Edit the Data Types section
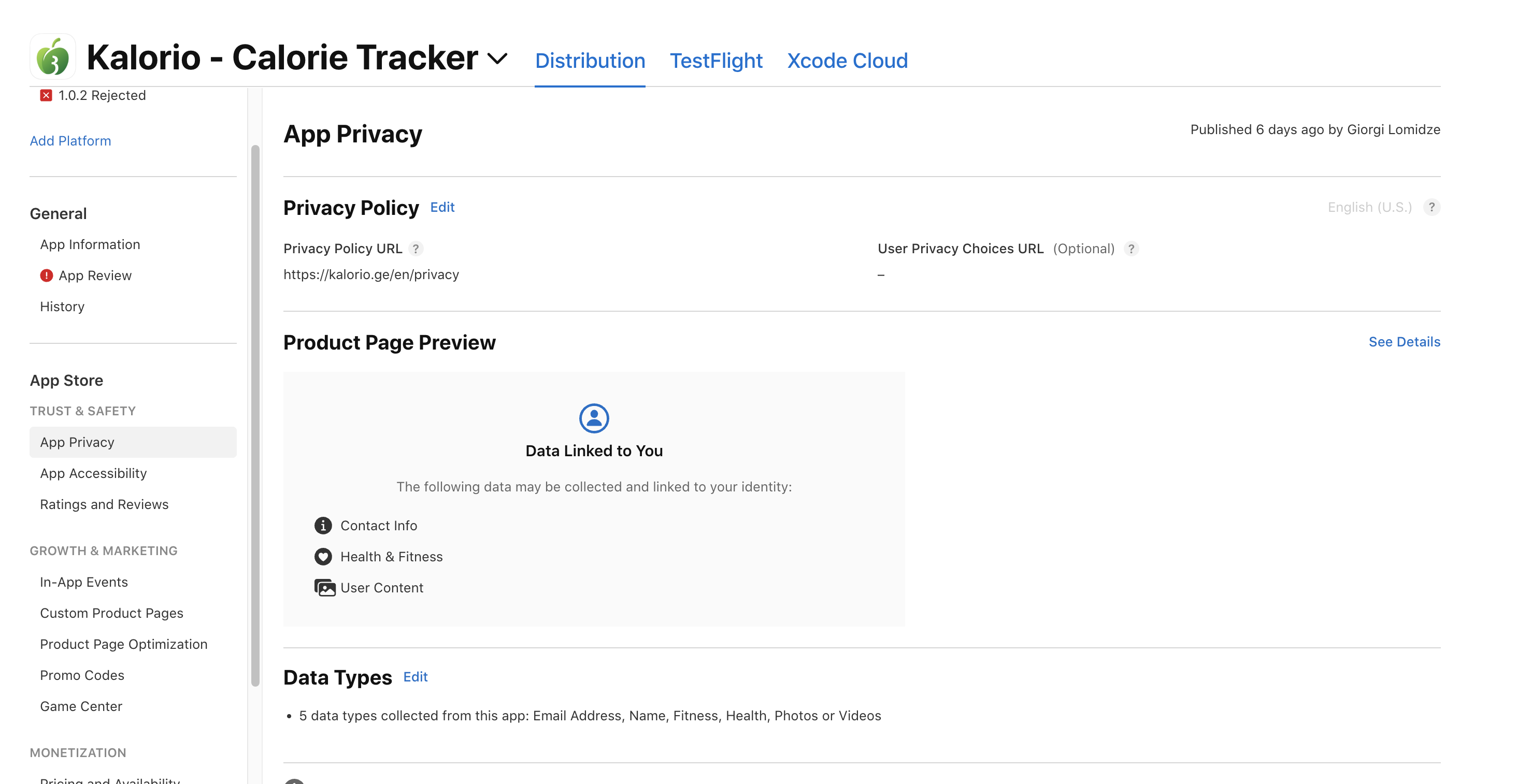This screenshot has height=784, width=1517. pos(415,677)
